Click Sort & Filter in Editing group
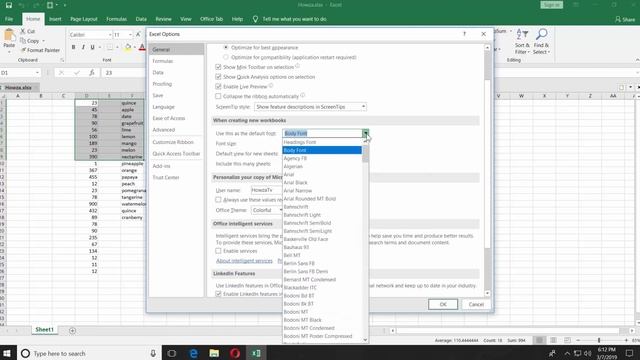Image resolution: width=640 pixels, height=360 pixels. [522, 41]
